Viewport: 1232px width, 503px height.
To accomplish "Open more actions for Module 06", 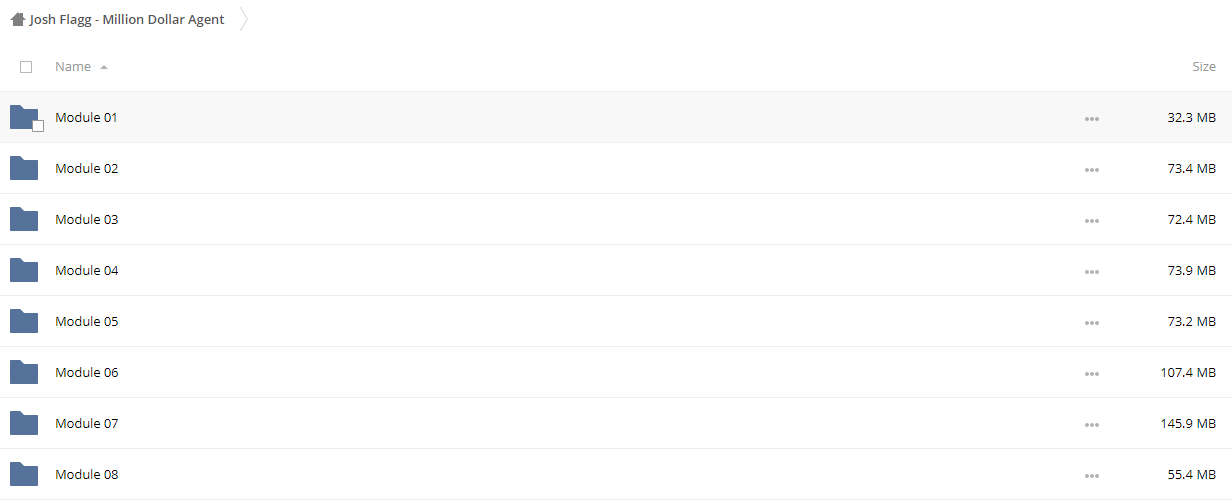I will (1091, 373).
